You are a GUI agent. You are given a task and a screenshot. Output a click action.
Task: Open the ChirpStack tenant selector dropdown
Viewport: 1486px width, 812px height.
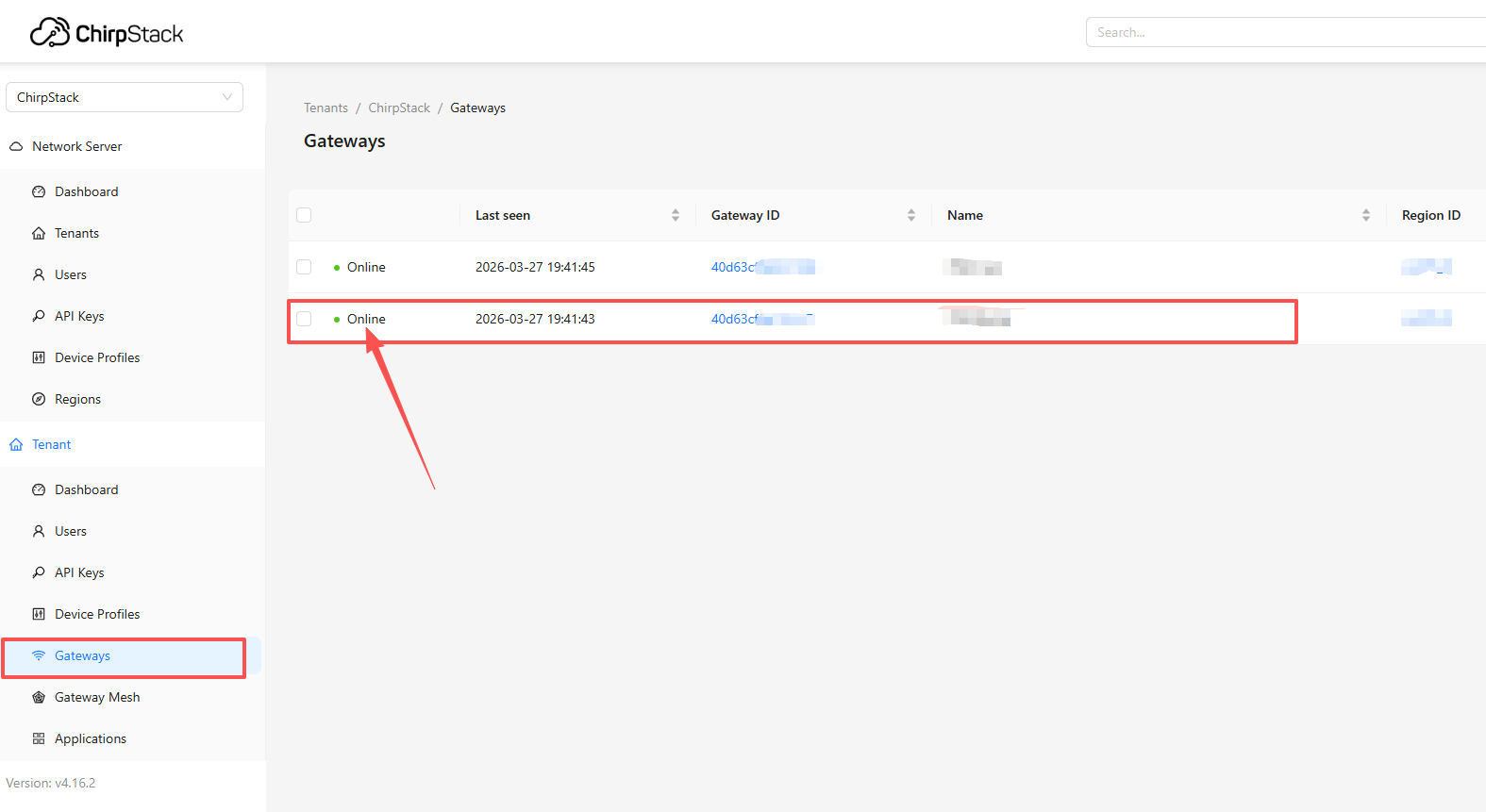click(125, 97)
